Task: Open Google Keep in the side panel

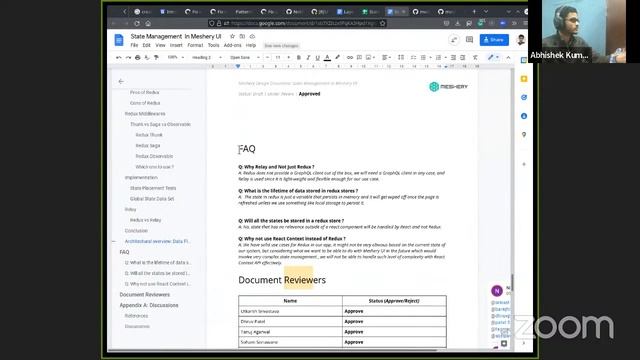Action: 524,79
